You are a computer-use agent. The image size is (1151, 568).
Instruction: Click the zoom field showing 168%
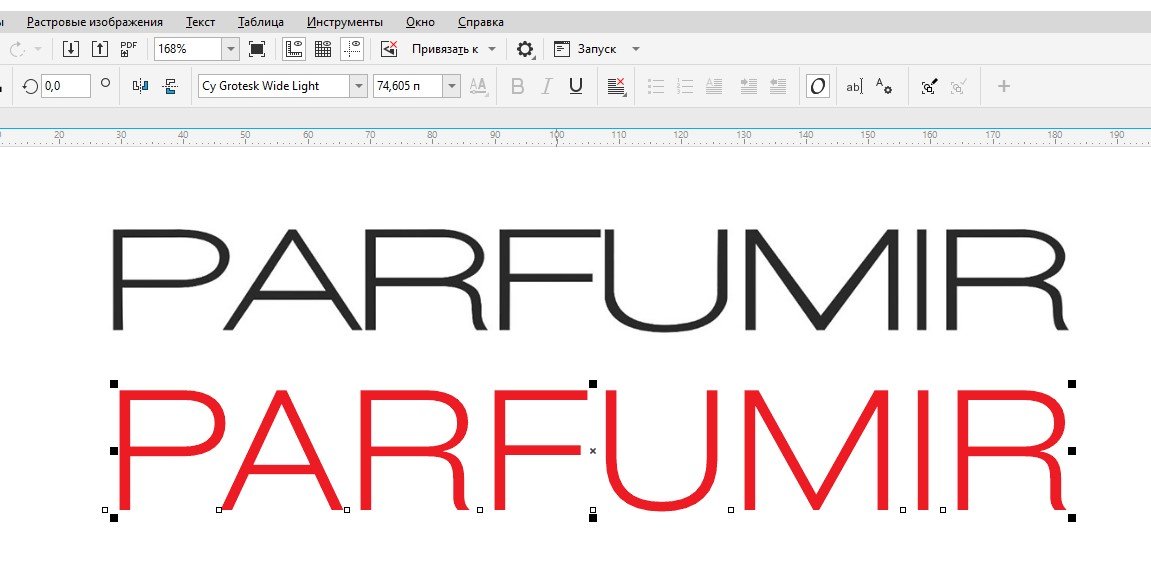pyautogui.click(x=189, y=49)
